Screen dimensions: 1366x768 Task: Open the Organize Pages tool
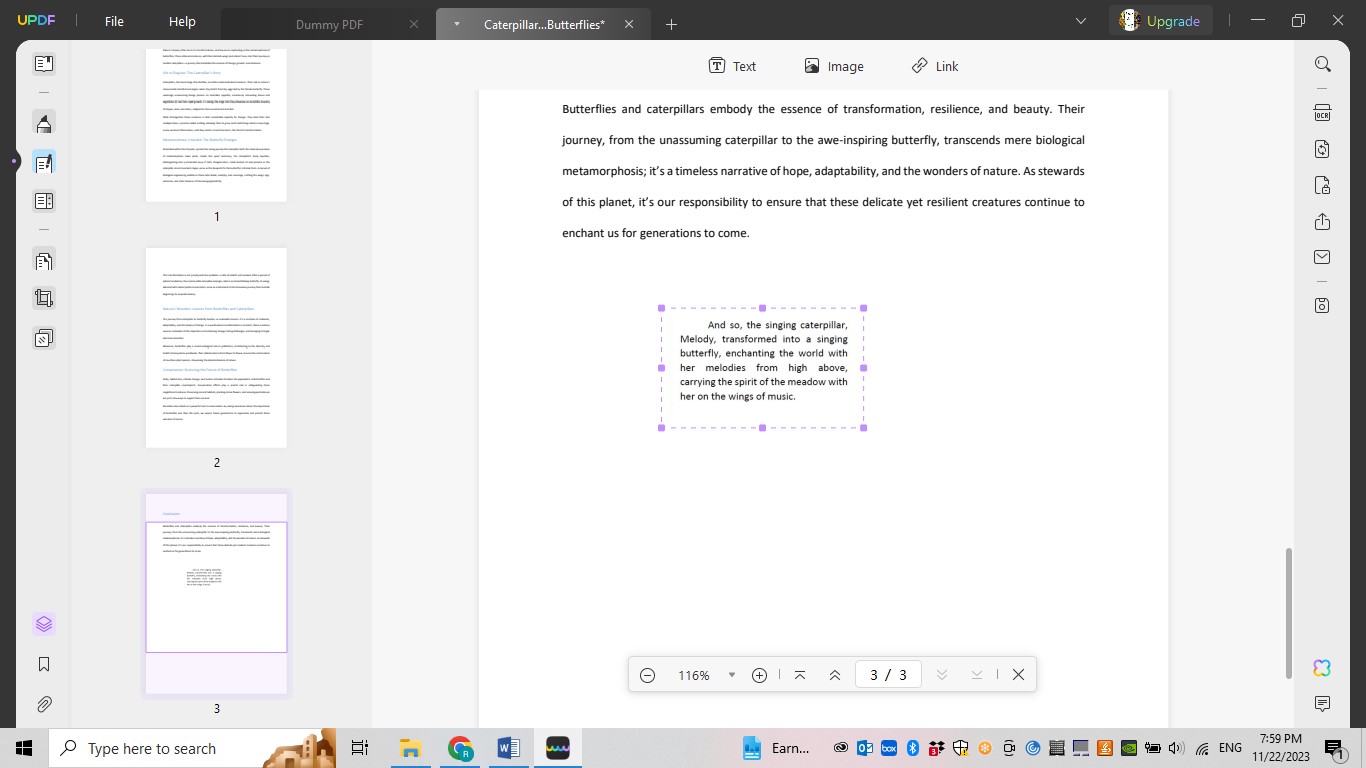43,260
